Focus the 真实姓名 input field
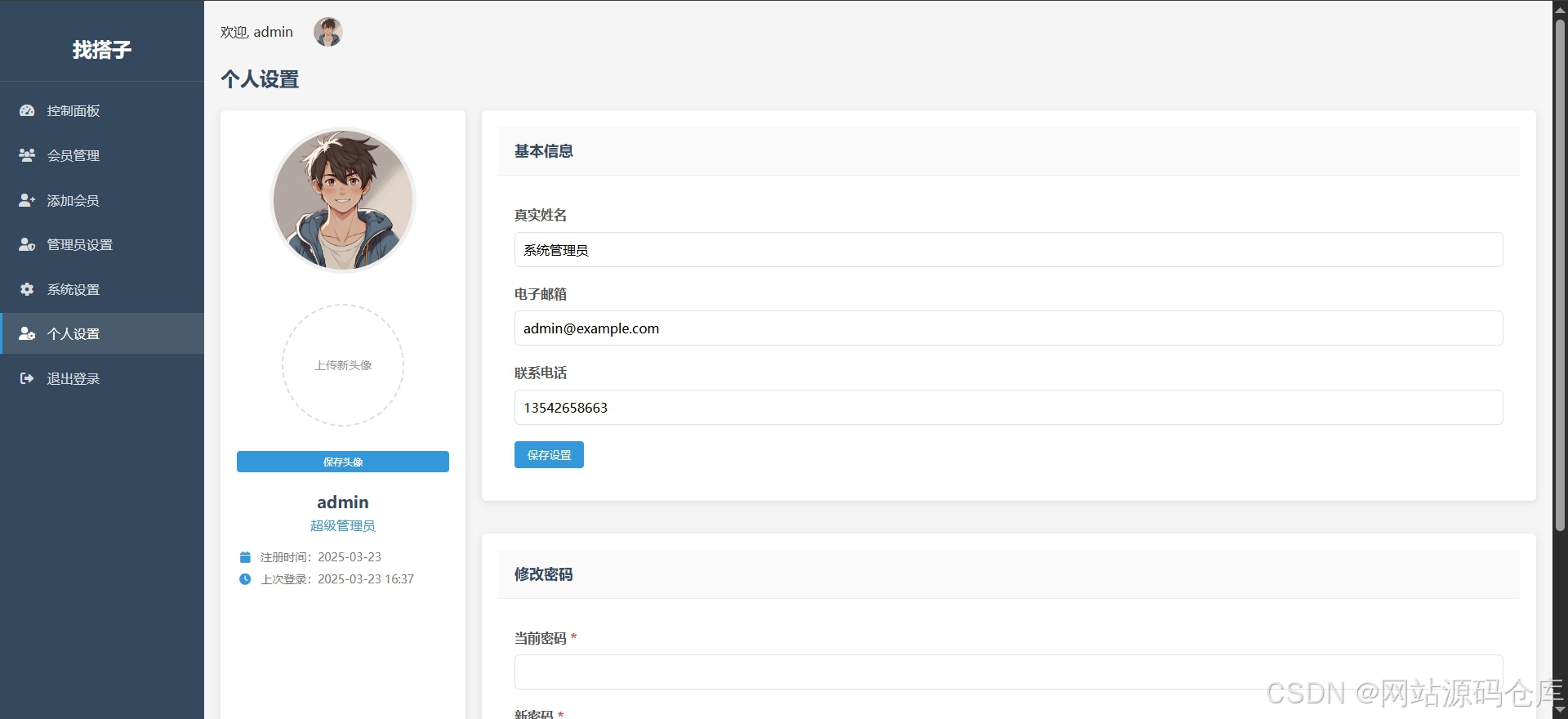The image size is (1568, 719). coord(1009,250)
